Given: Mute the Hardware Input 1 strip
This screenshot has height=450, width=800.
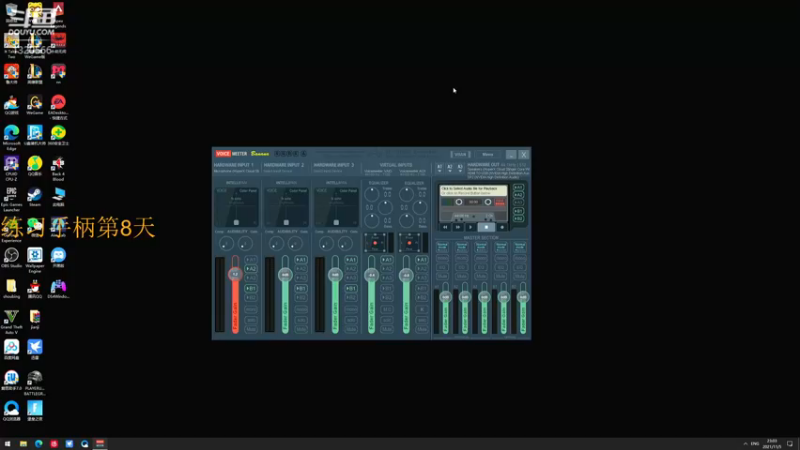Looking at the screenshot, I should coord(251,330).
